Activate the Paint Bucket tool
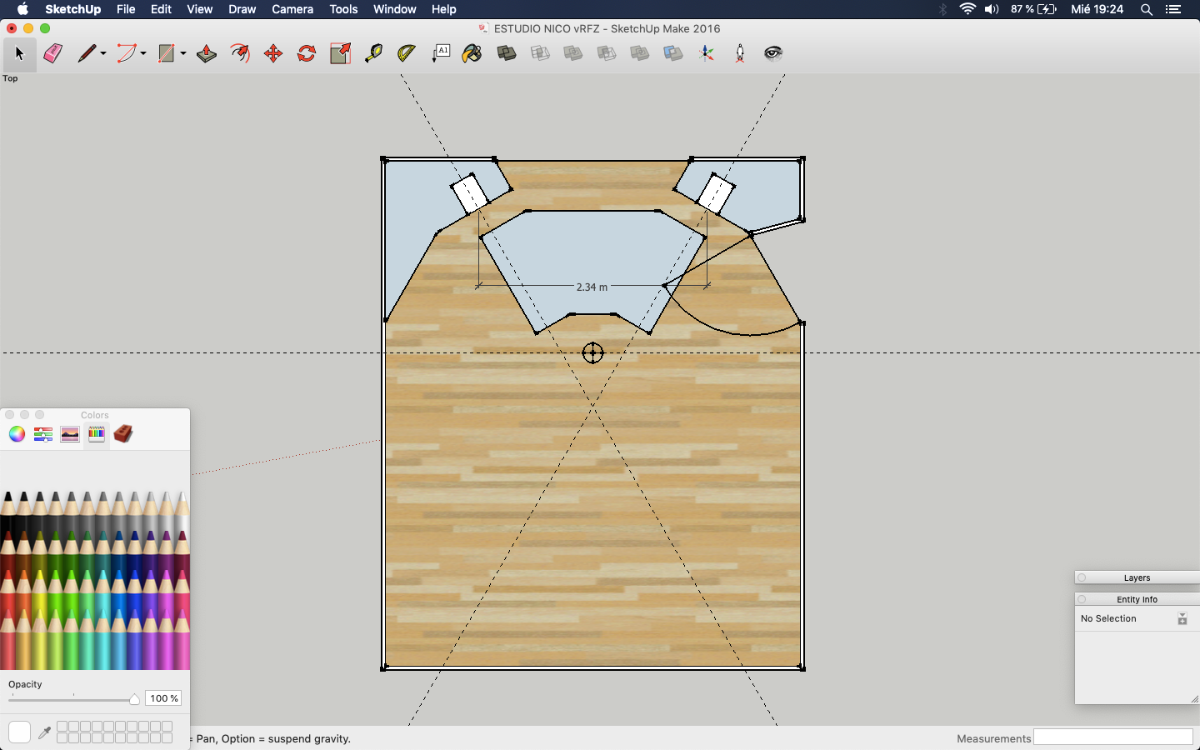Image resolution: width=1200 pixels, height=750 pixels. [472, 53]
